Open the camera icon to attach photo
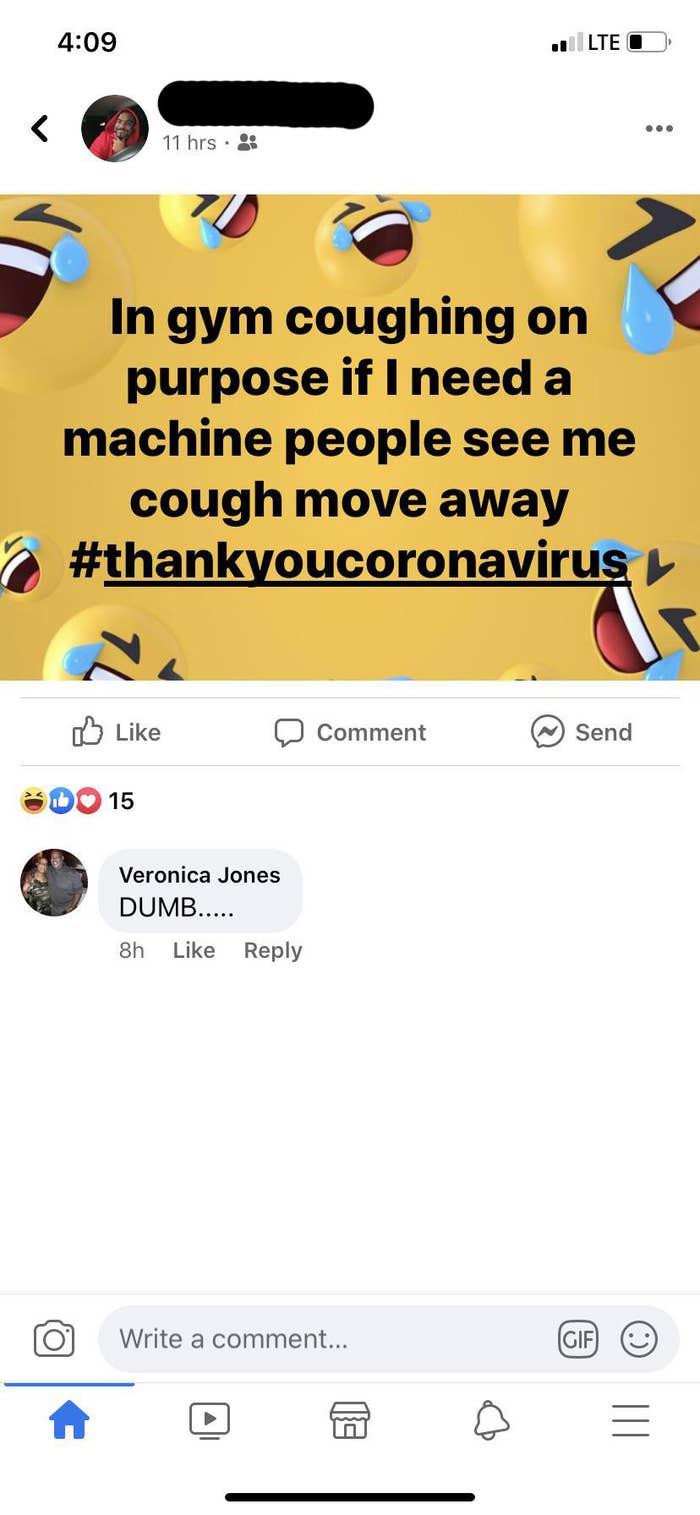This screenshot has width=700, height=1515. [x=54, y=1338]
